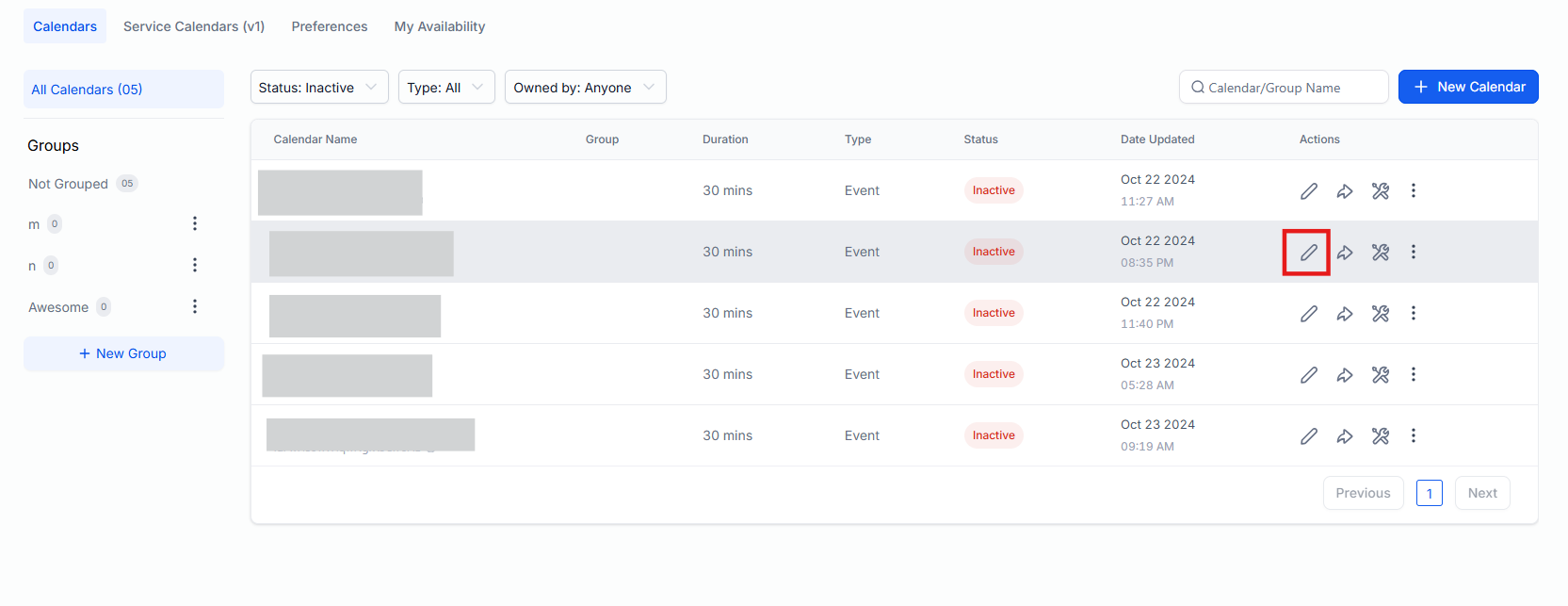
Task: Click share icon for the 11:27 AM calendar
Action: [1345, 191]
